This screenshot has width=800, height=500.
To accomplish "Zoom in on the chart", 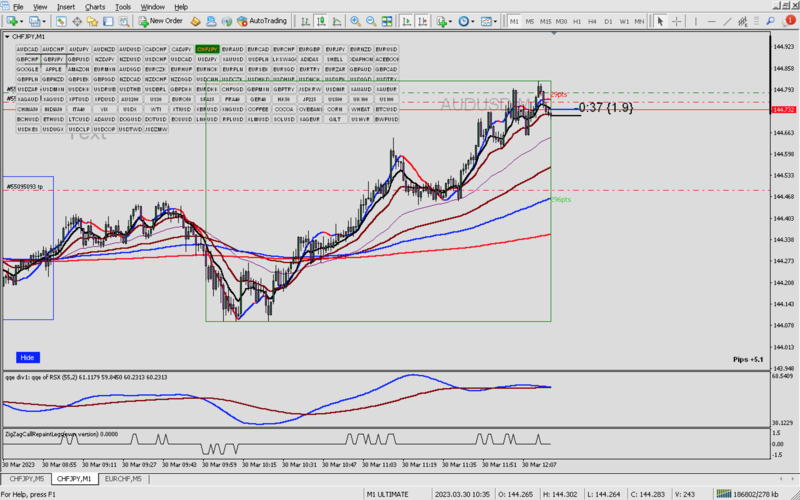I will click(356, 21).
